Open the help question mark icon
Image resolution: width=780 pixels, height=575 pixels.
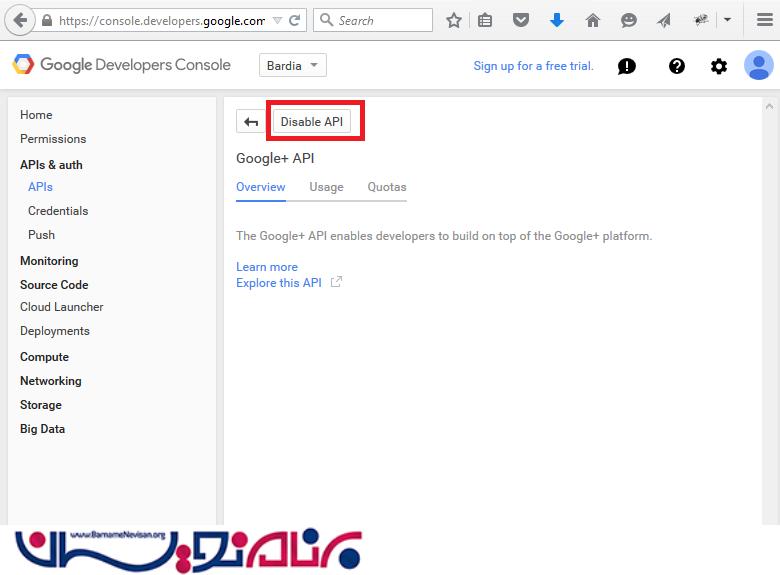tap(677, 66)
